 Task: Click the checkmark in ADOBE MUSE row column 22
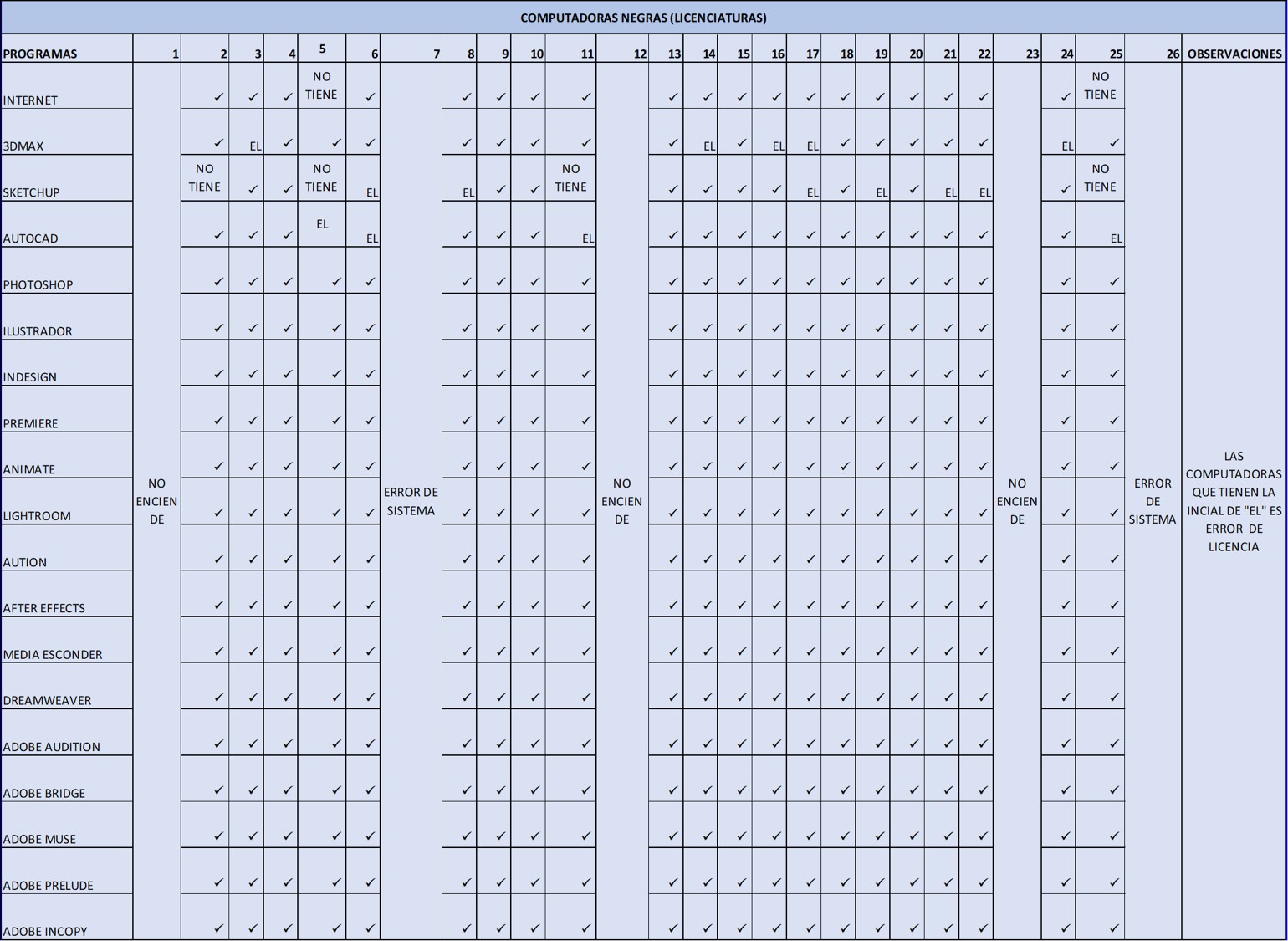click(984, 836)
